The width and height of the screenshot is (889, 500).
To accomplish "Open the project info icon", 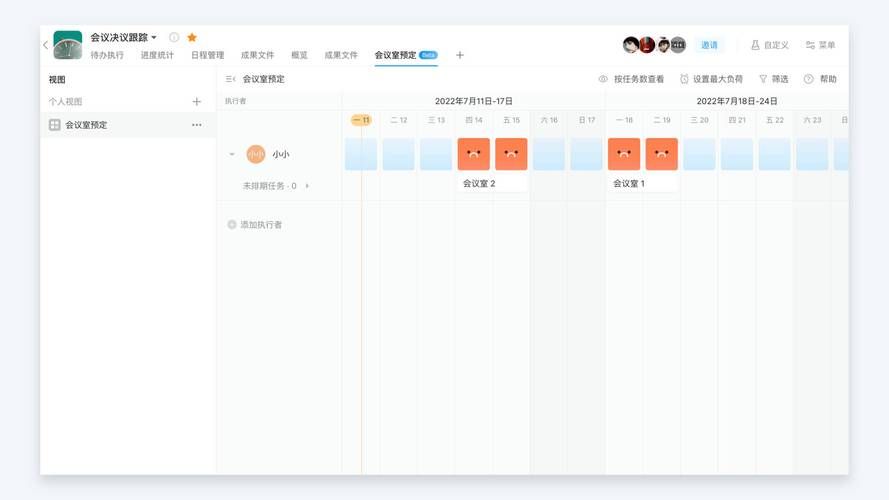I will [x=174, y=37].
